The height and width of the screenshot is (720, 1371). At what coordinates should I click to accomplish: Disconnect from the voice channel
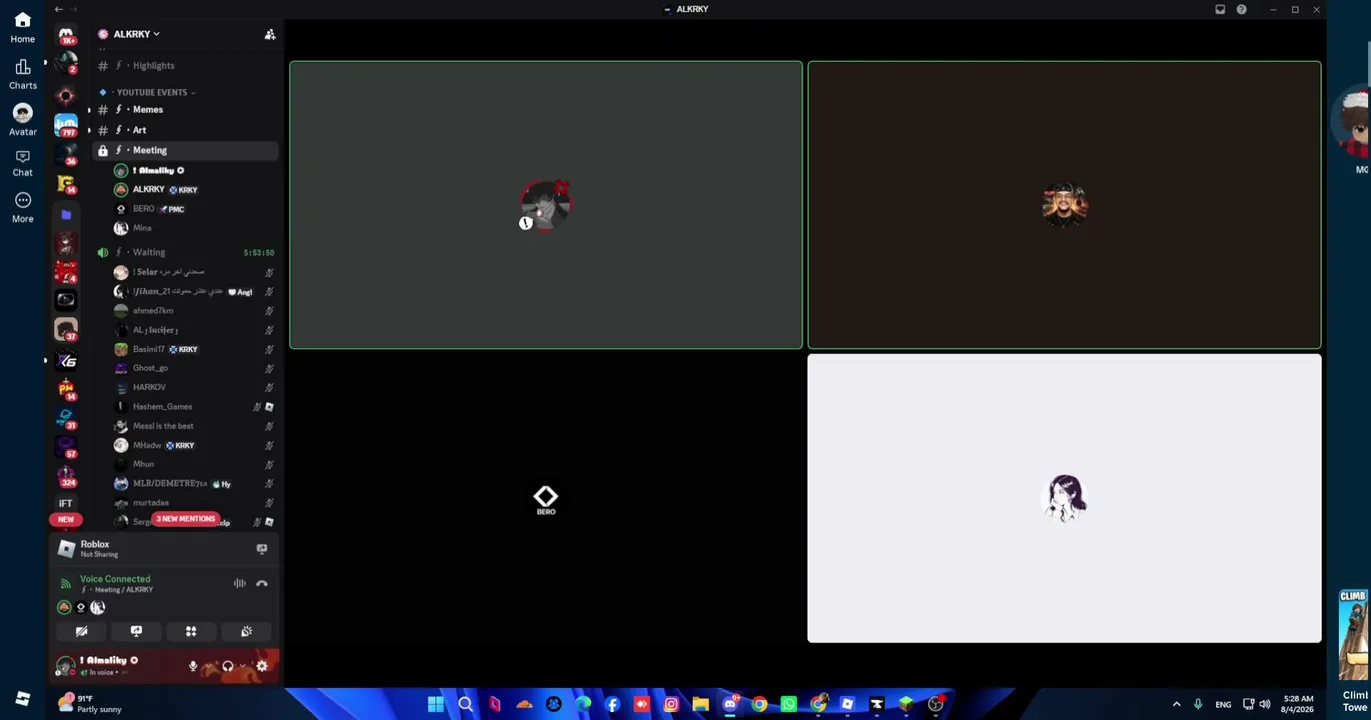pyautogui.click(x=262, y=583)
